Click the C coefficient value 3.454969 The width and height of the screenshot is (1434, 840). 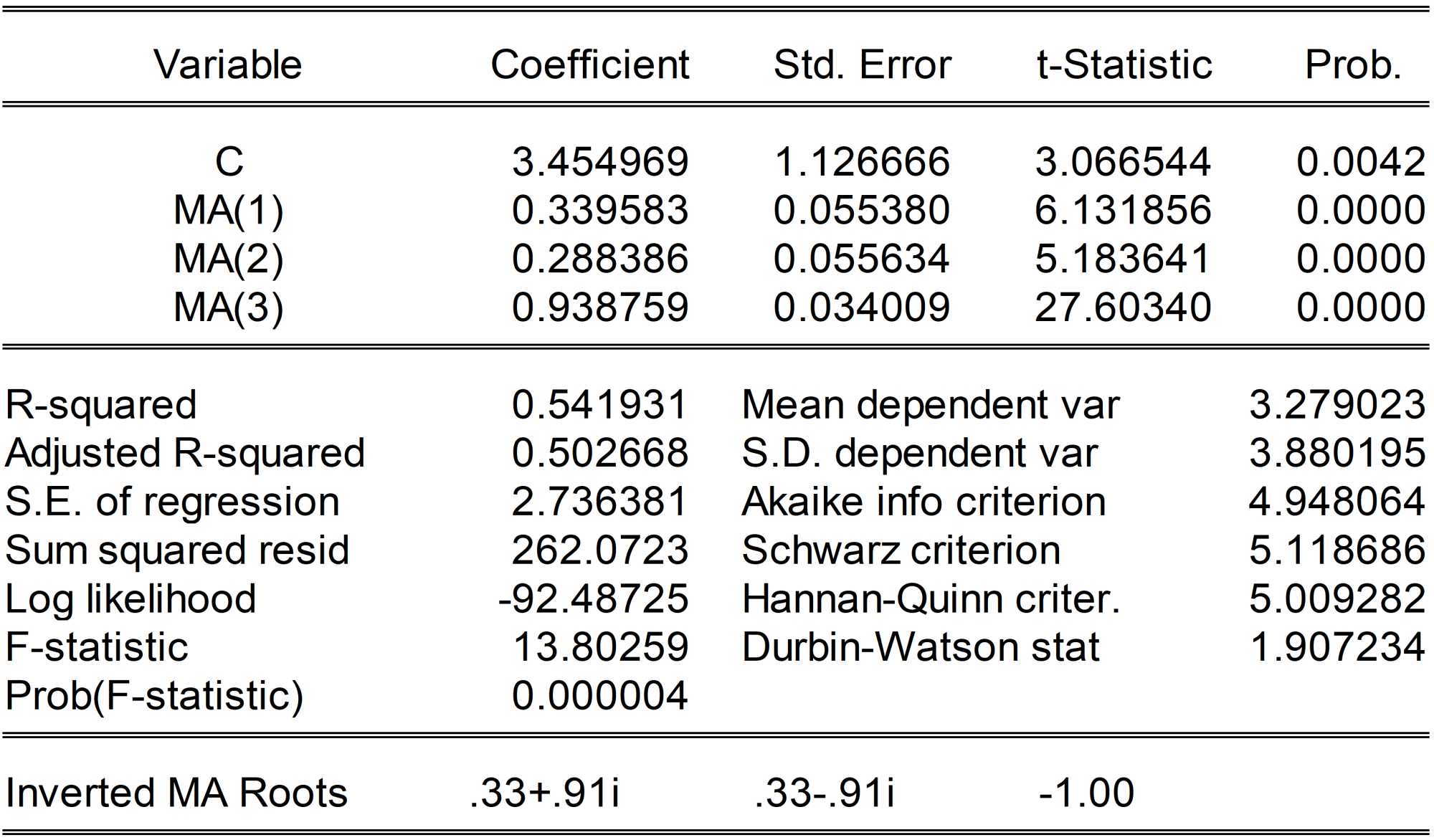599,161
